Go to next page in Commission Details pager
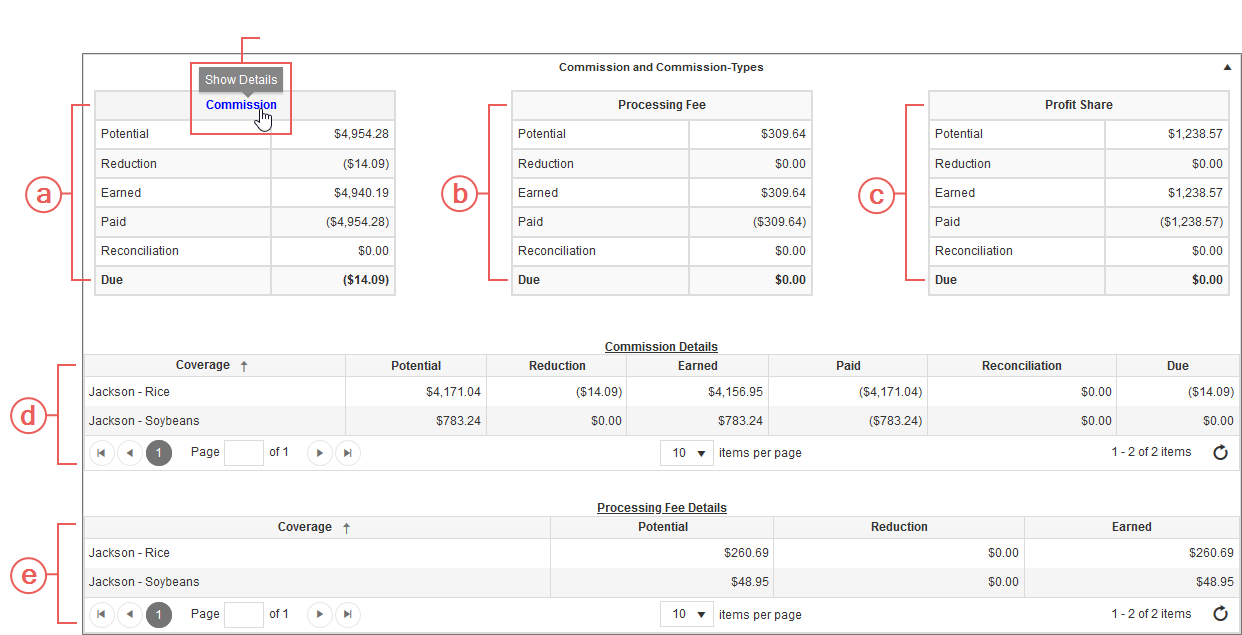 (320, 453)
